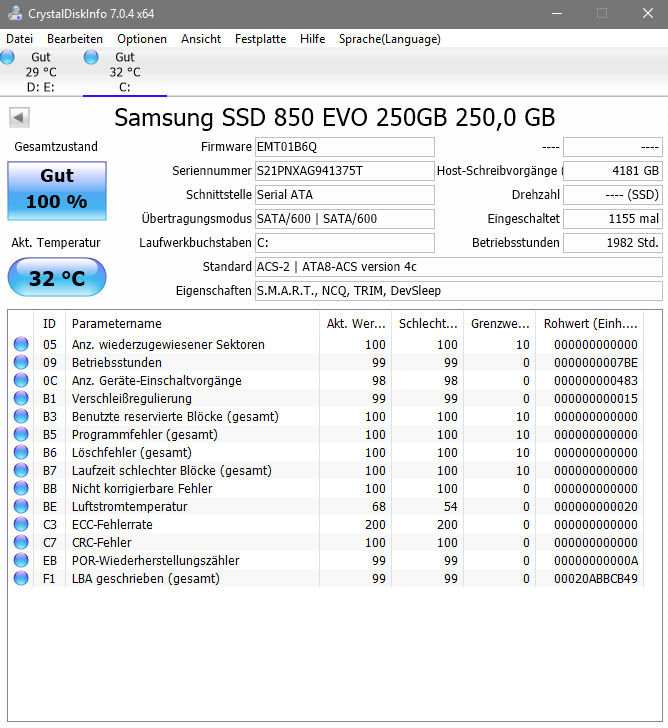668x728 pixels.
Task: Click status icon of Verschleißregulierung row
Action: click(21, 398)
